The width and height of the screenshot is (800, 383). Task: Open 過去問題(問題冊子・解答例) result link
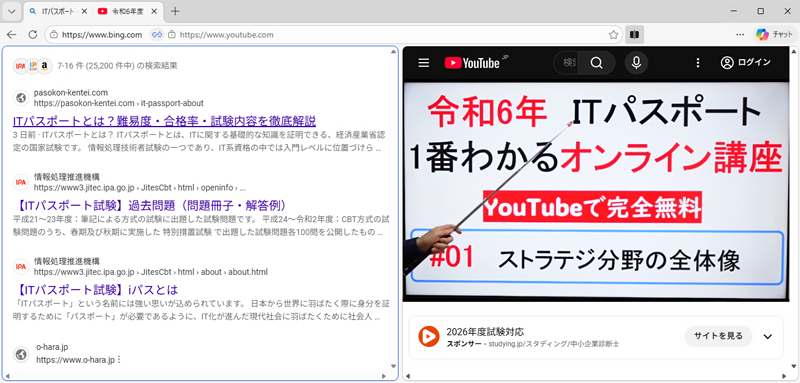pyautogui.click(x=151, y=206)
